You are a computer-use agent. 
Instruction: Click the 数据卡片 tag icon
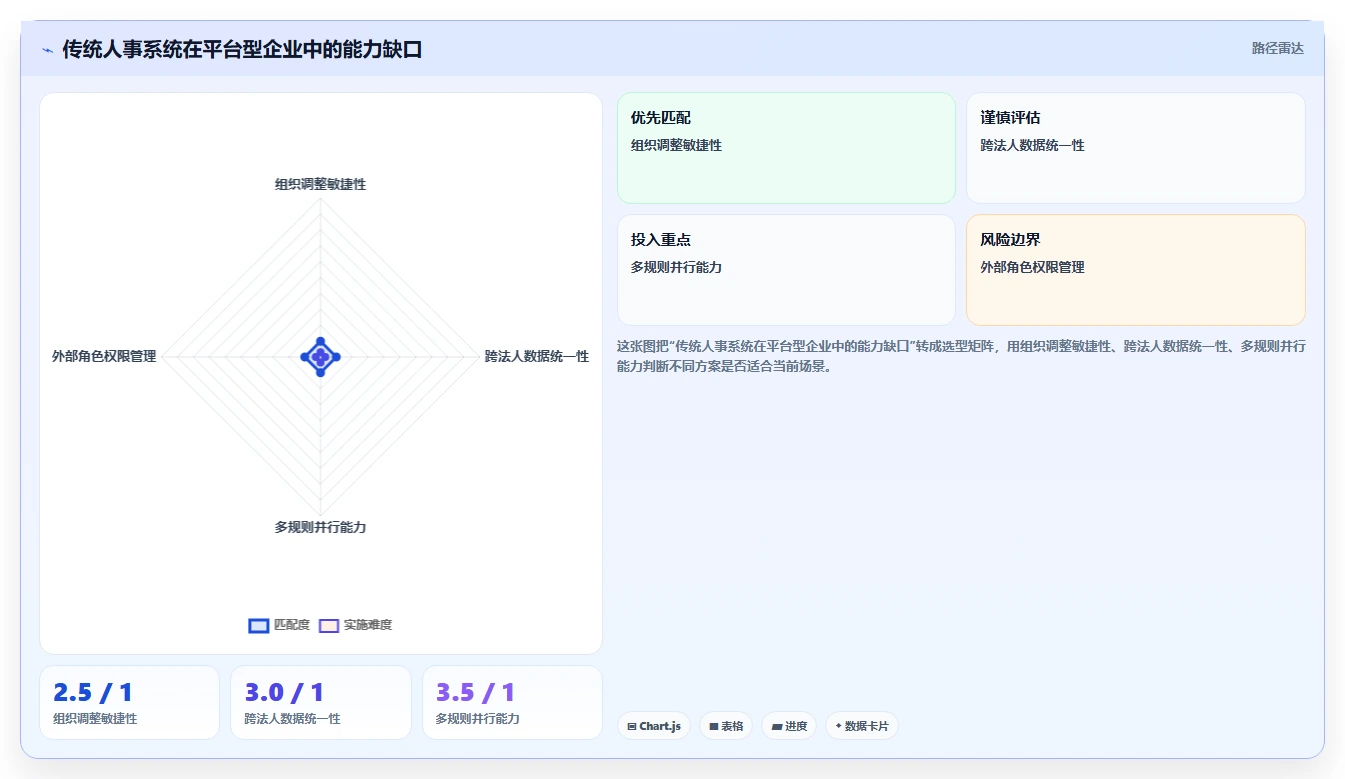click(838, 726)
